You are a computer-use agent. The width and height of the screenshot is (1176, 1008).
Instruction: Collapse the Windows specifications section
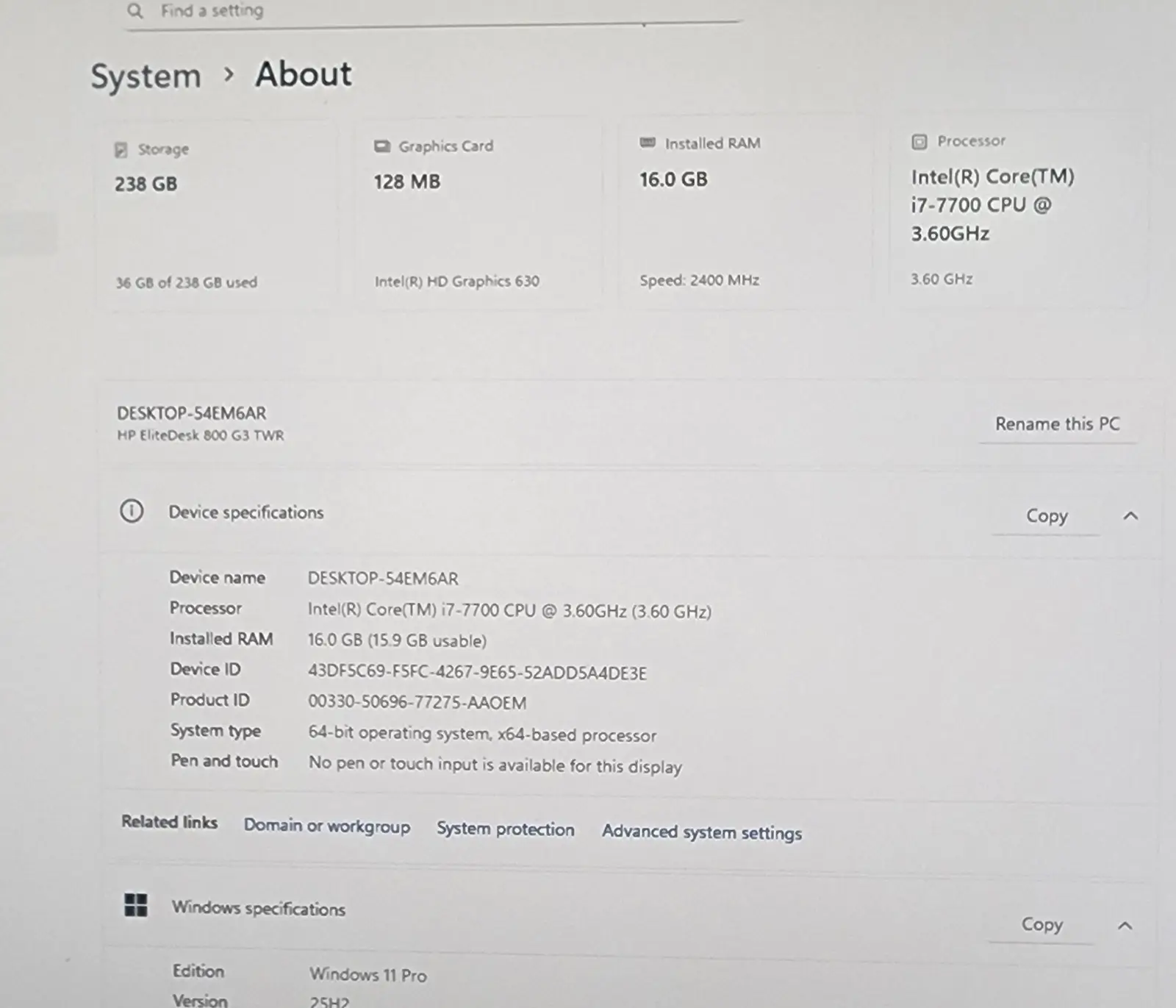[1125, 926]
